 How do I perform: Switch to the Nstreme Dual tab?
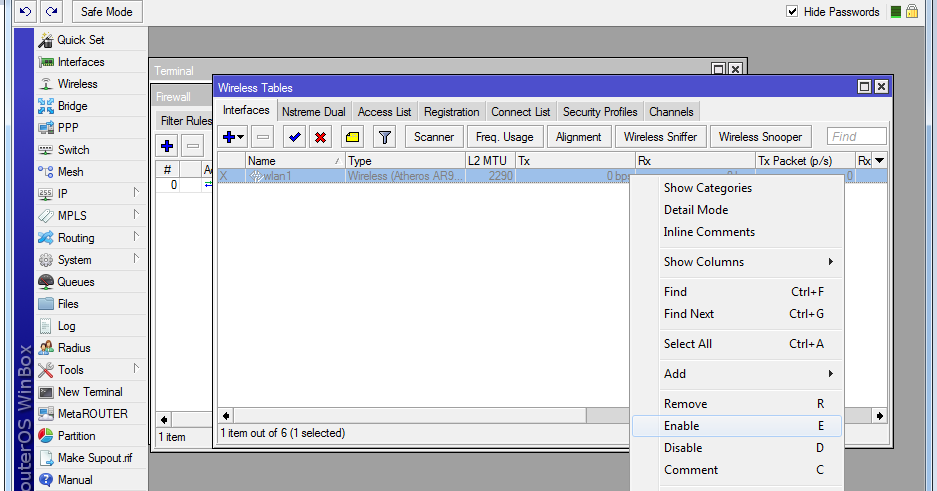click(314, 112)
